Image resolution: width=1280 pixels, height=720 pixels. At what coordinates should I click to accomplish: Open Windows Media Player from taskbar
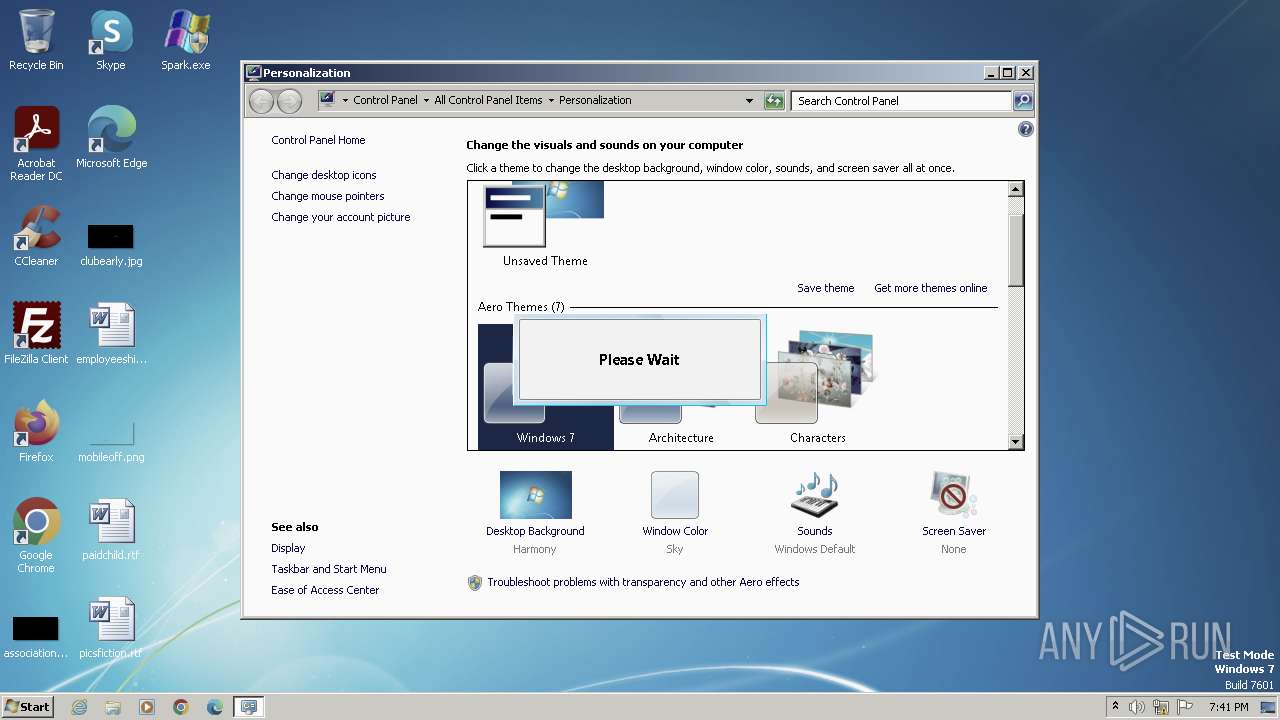coord(147,707)
